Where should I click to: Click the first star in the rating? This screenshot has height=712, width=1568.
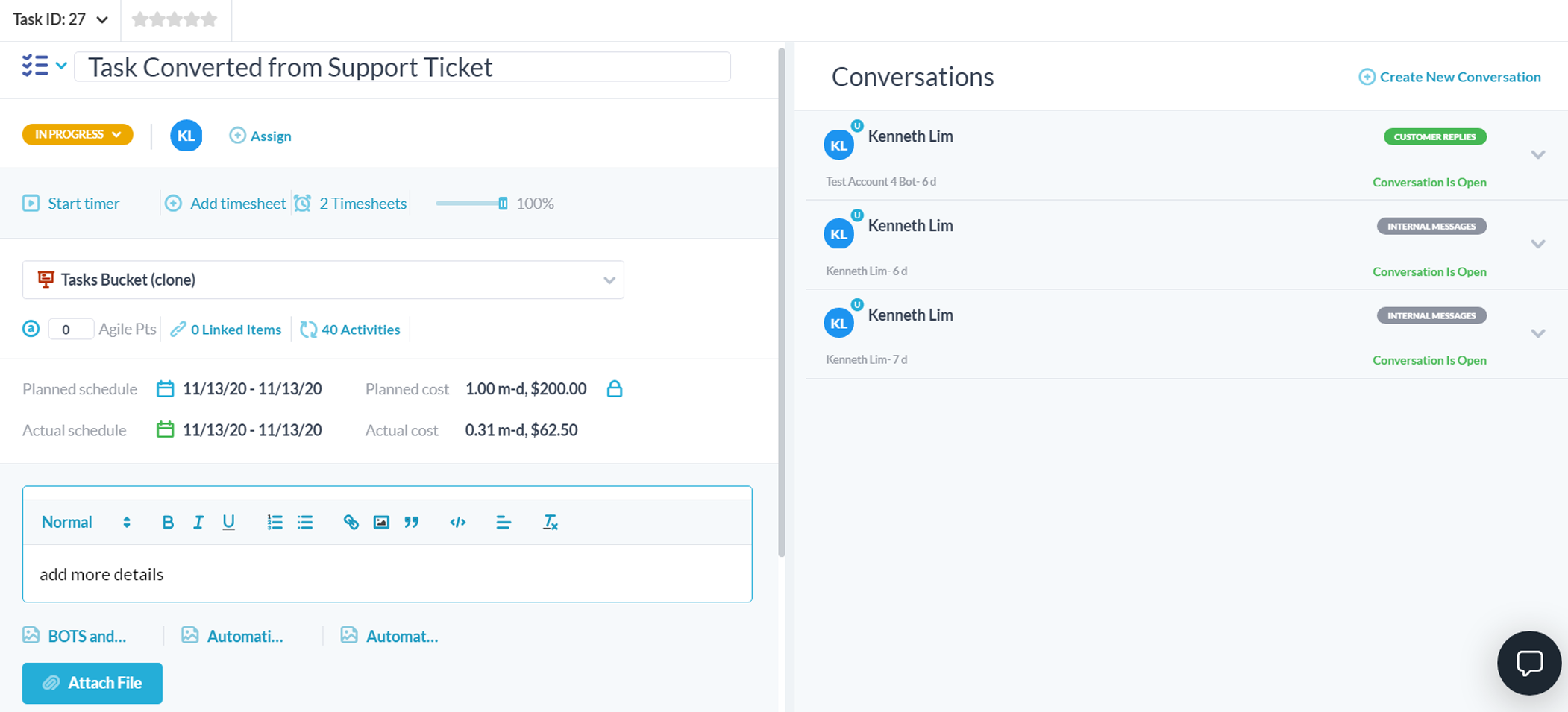[x=139, y=19]
